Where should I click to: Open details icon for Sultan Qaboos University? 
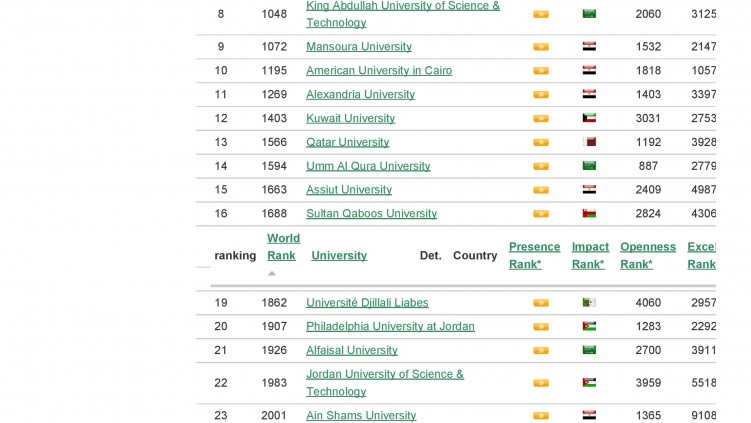[541, 214]
